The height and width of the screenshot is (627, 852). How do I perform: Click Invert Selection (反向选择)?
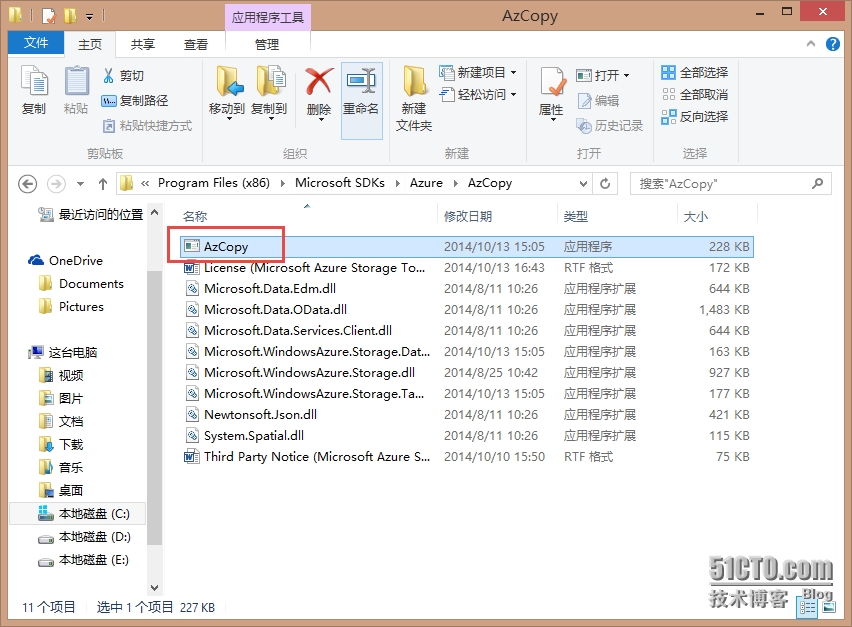click(x=694, y=116)
